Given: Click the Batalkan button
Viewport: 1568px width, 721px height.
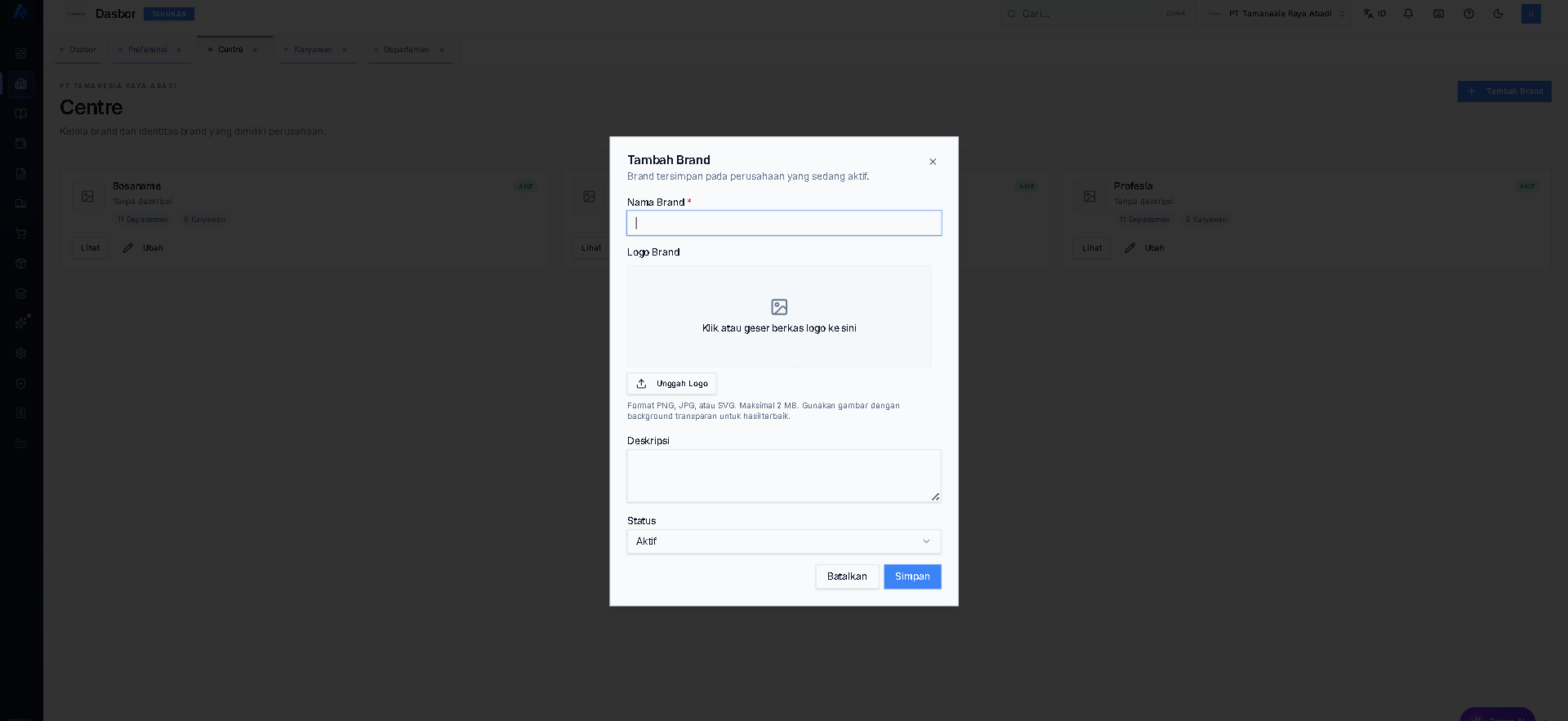Looking at the screenshot, I should (x=847, y=576).
